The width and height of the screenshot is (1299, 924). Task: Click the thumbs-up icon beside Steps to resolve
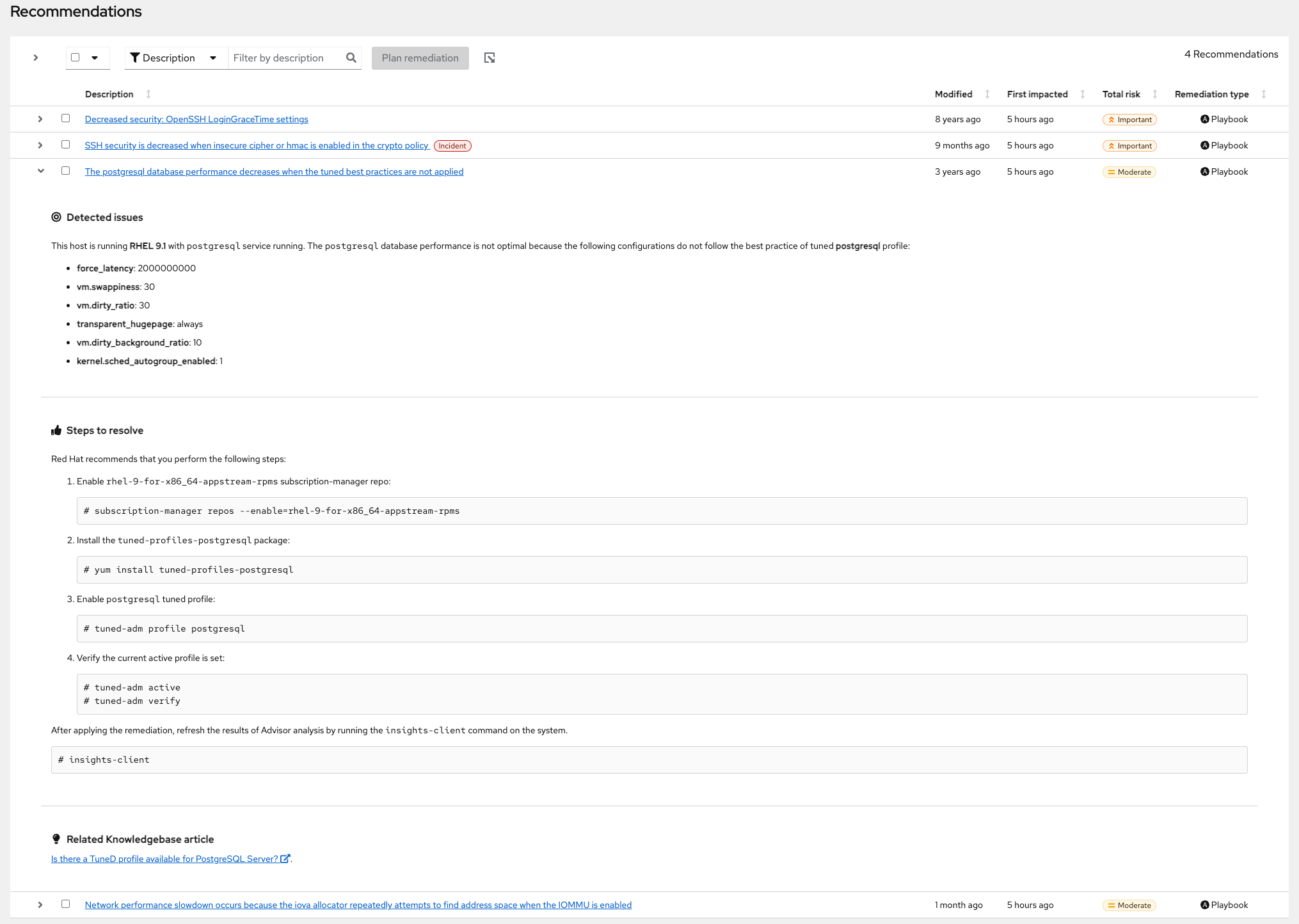click(x=57, y=430)
